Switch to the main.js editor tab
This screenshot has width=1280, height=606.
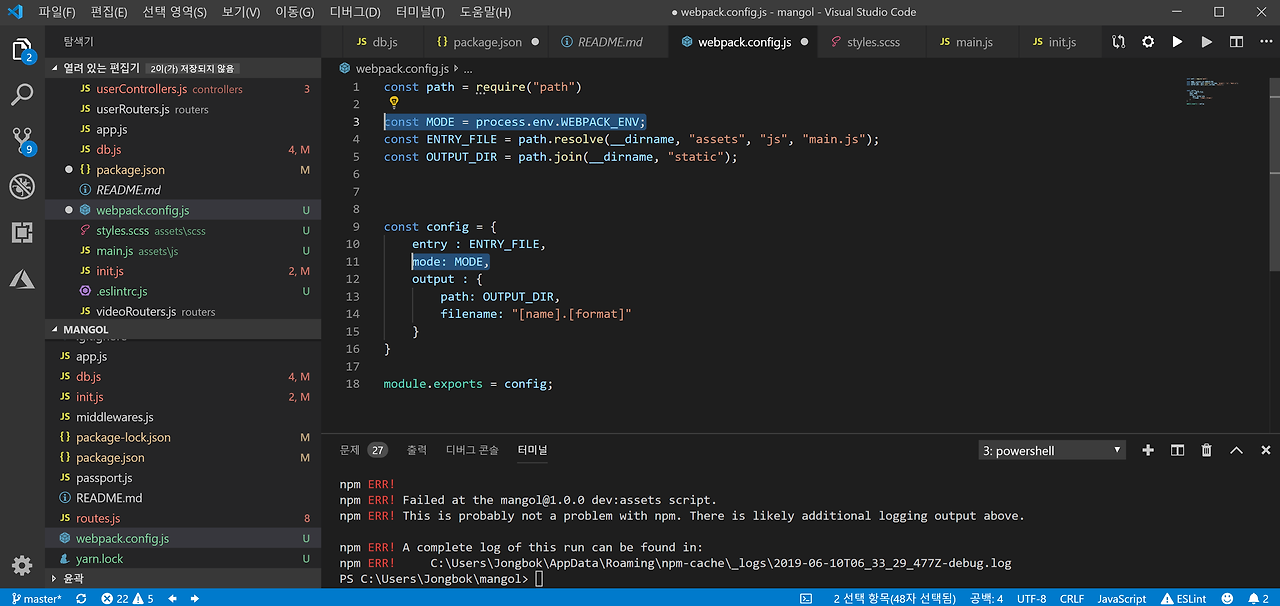[965, 42]
